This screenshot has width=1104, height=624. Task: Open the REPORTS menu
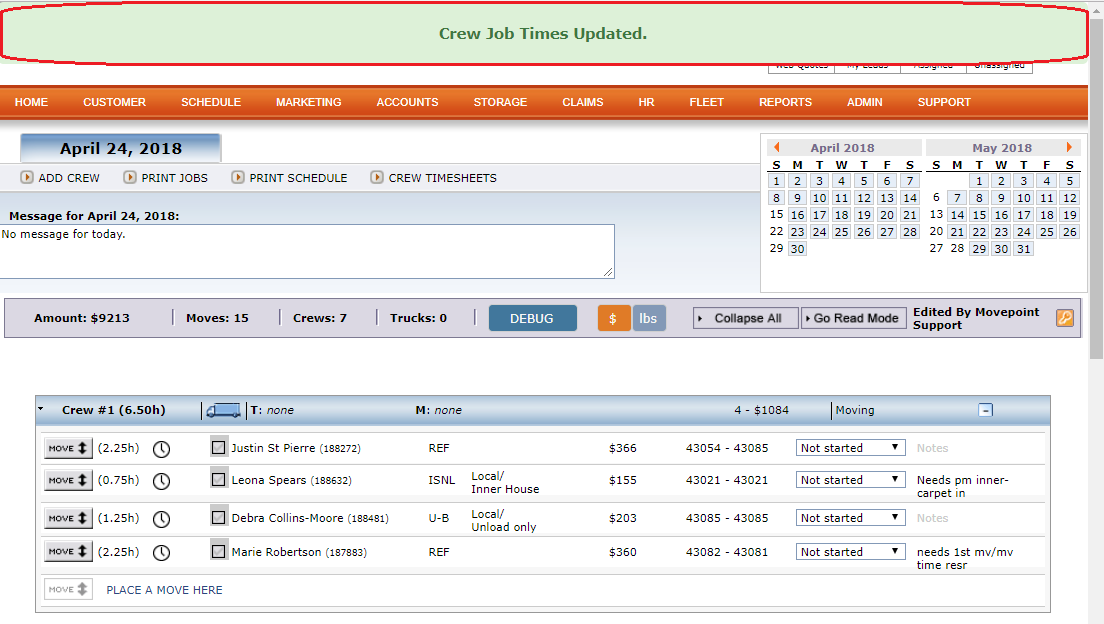[x=786, y=102]
